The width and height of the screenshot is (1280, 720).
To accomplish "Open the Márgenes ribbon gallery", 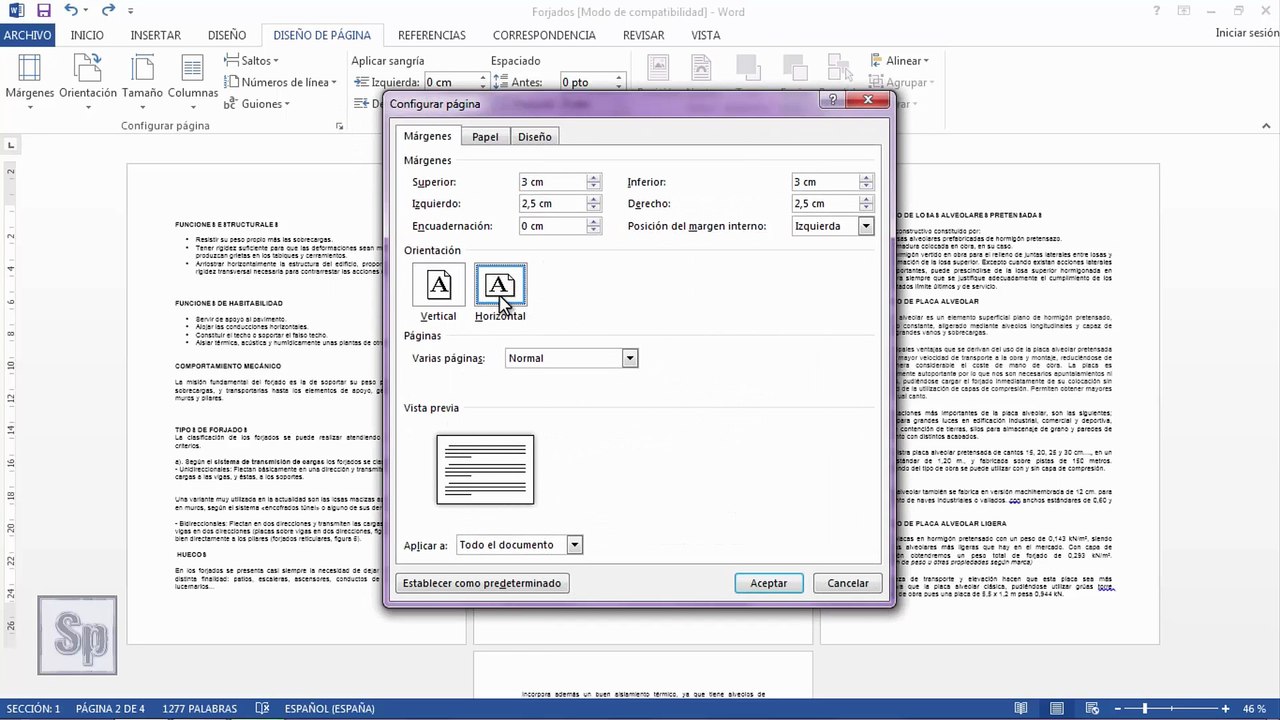I will (x=30, y=80).
